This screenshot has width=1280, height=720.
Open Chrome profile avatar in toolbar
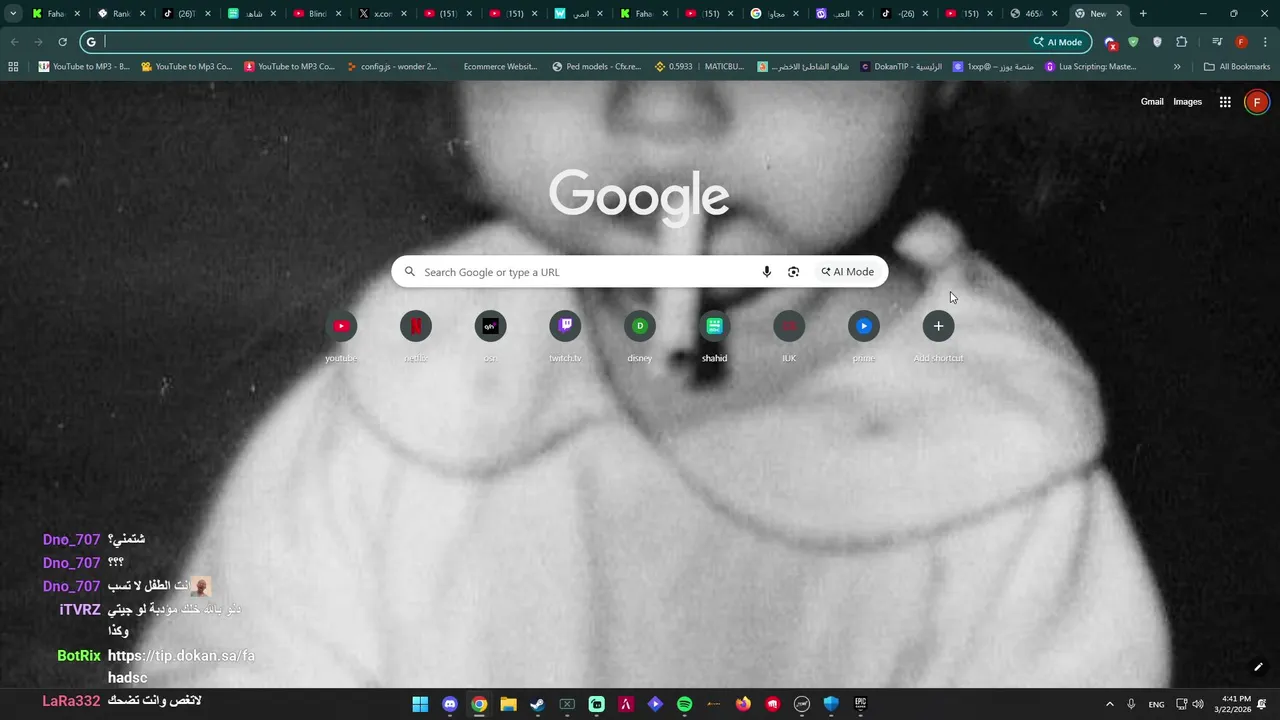[x=1241, y=42]
